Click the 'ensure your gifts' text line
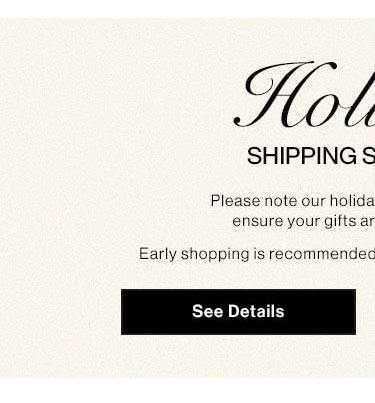The width and height of the screenshot is (375, 403). coord(304,221)
